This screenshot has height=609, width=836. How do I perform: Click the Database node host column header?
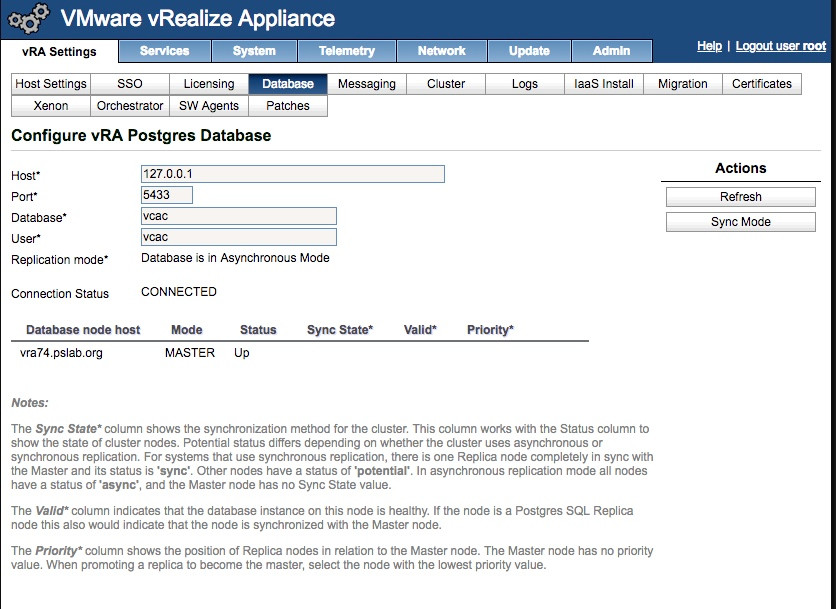[83, 330]
